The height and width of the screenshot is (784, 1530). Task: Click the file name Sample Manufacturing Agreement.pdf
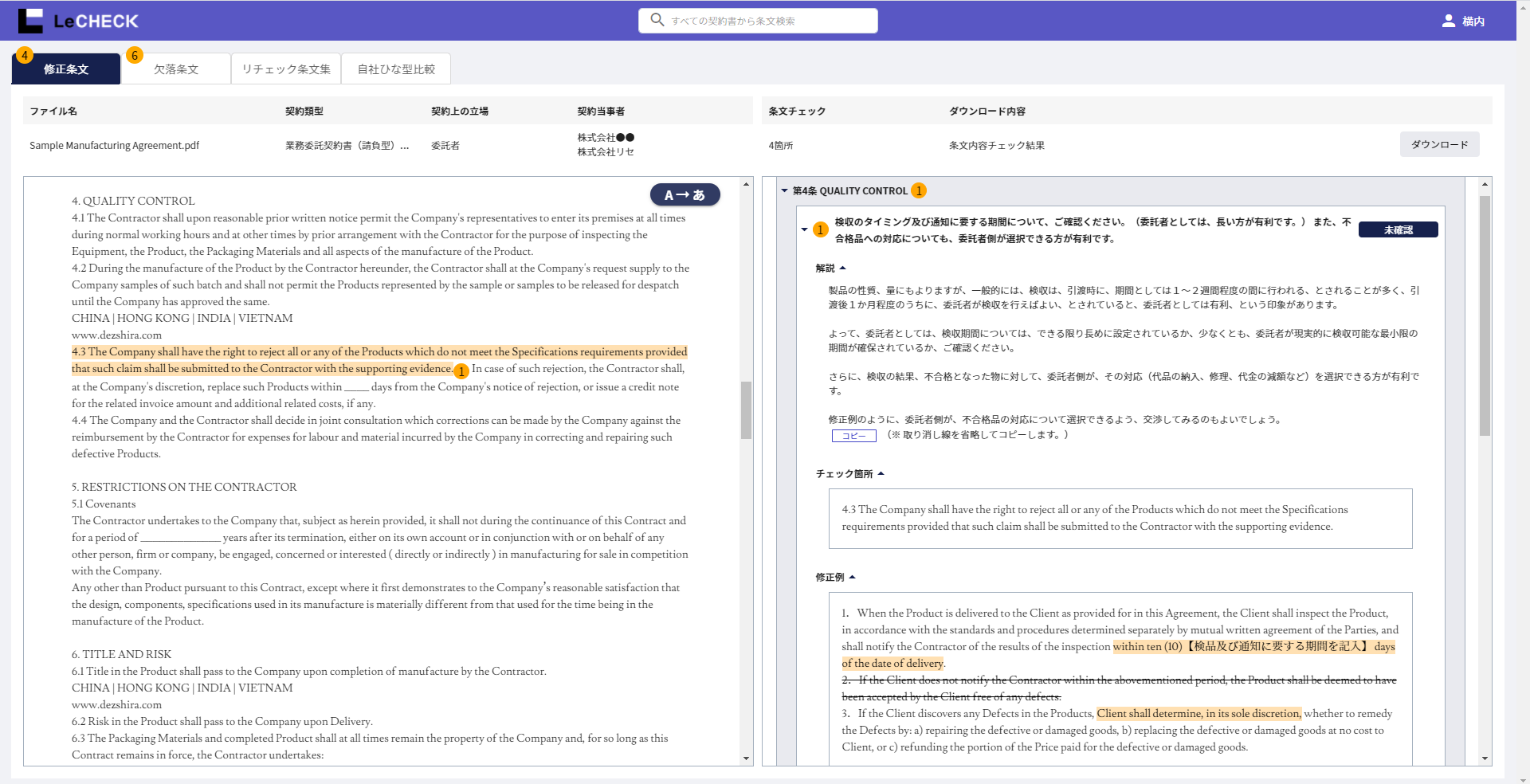114,145
